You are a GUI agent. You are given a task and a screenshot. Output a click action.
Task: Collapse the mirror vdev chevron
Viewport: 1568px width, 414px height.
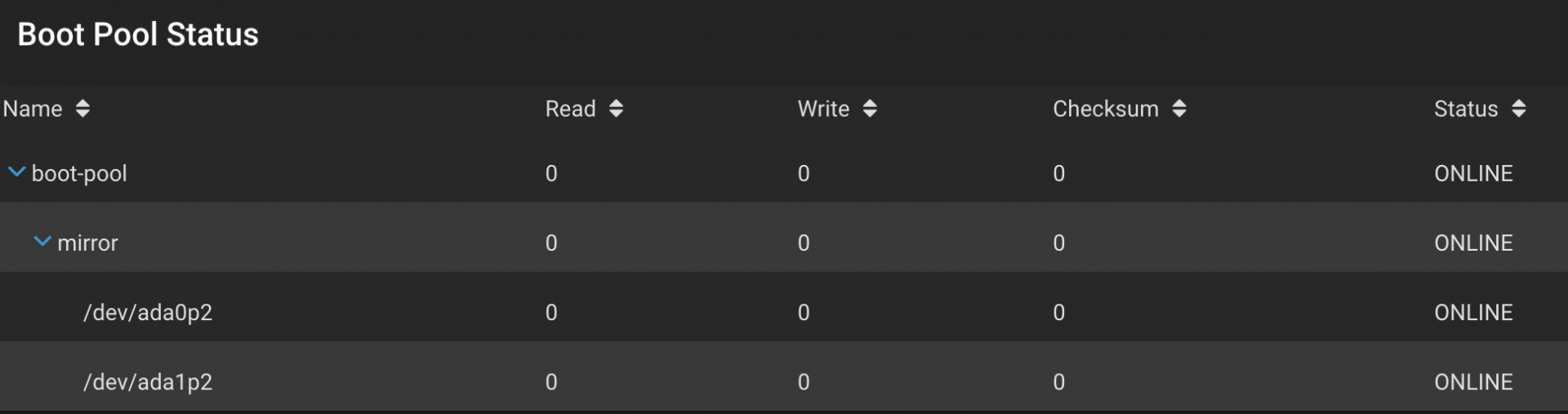click(x=42, y=242)
